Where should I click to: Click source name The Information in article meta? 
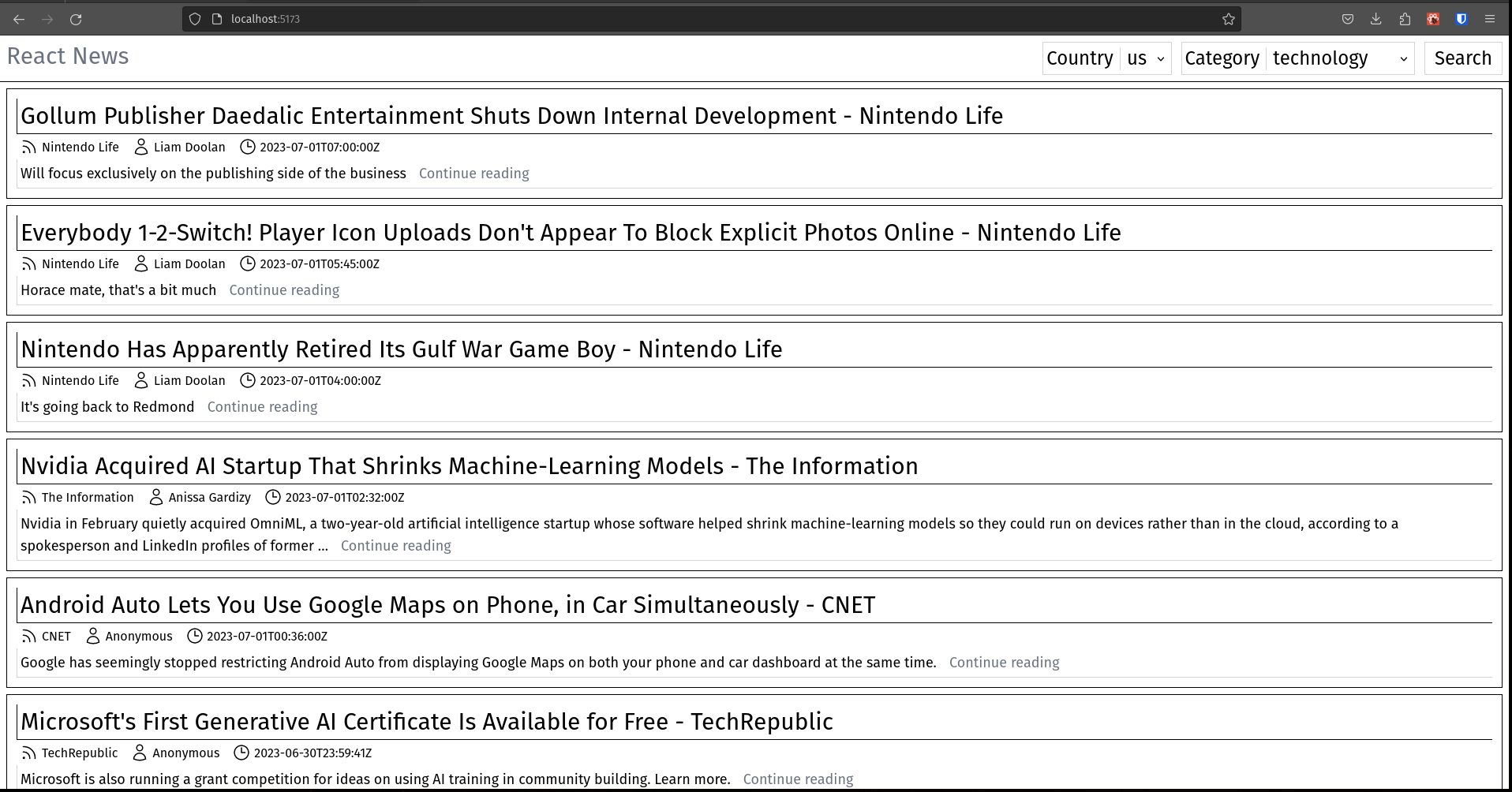(88, 498)
